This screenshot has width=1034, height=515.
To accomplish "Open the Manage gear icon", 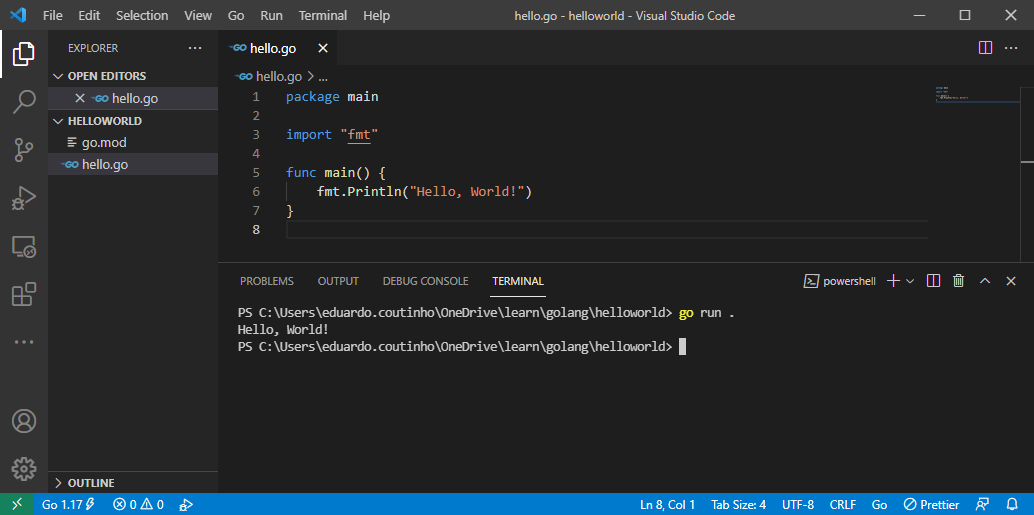I will [24, 468].
